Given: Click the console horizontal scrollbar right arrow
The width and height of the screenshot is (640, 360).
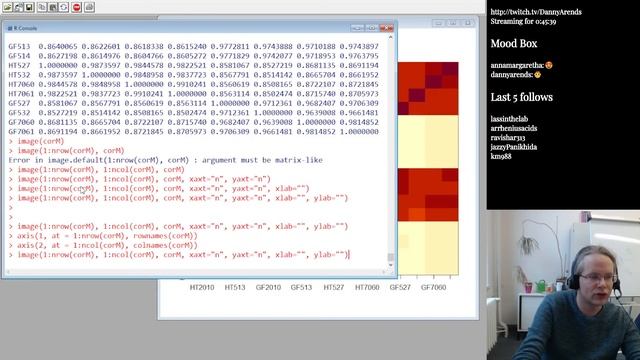Looking at the screenshot, I should (x=383, y=272).
